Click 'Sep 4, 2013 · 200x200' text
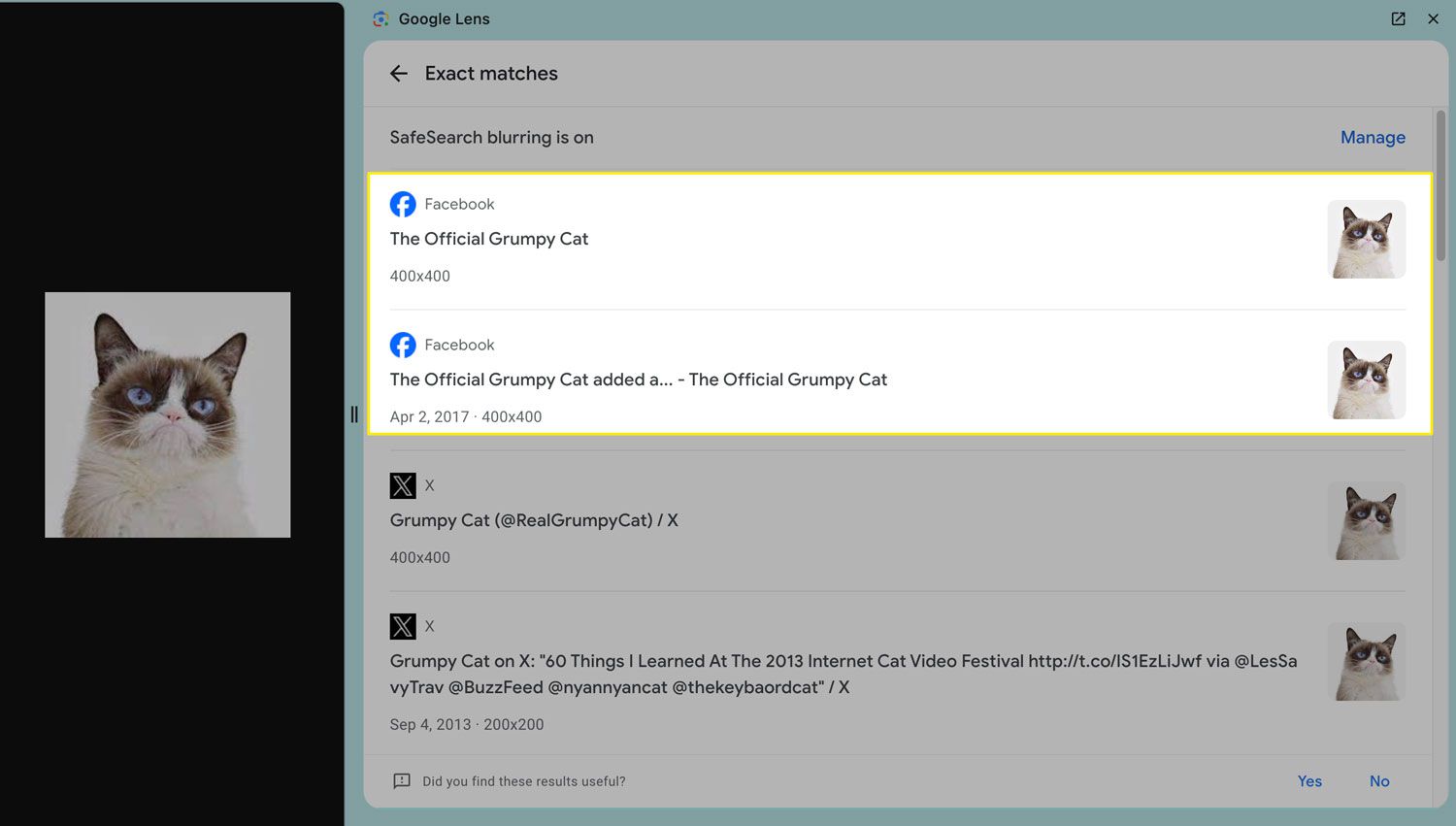The width and height of the screenshot is (1456, 826). tap(467, 724)
